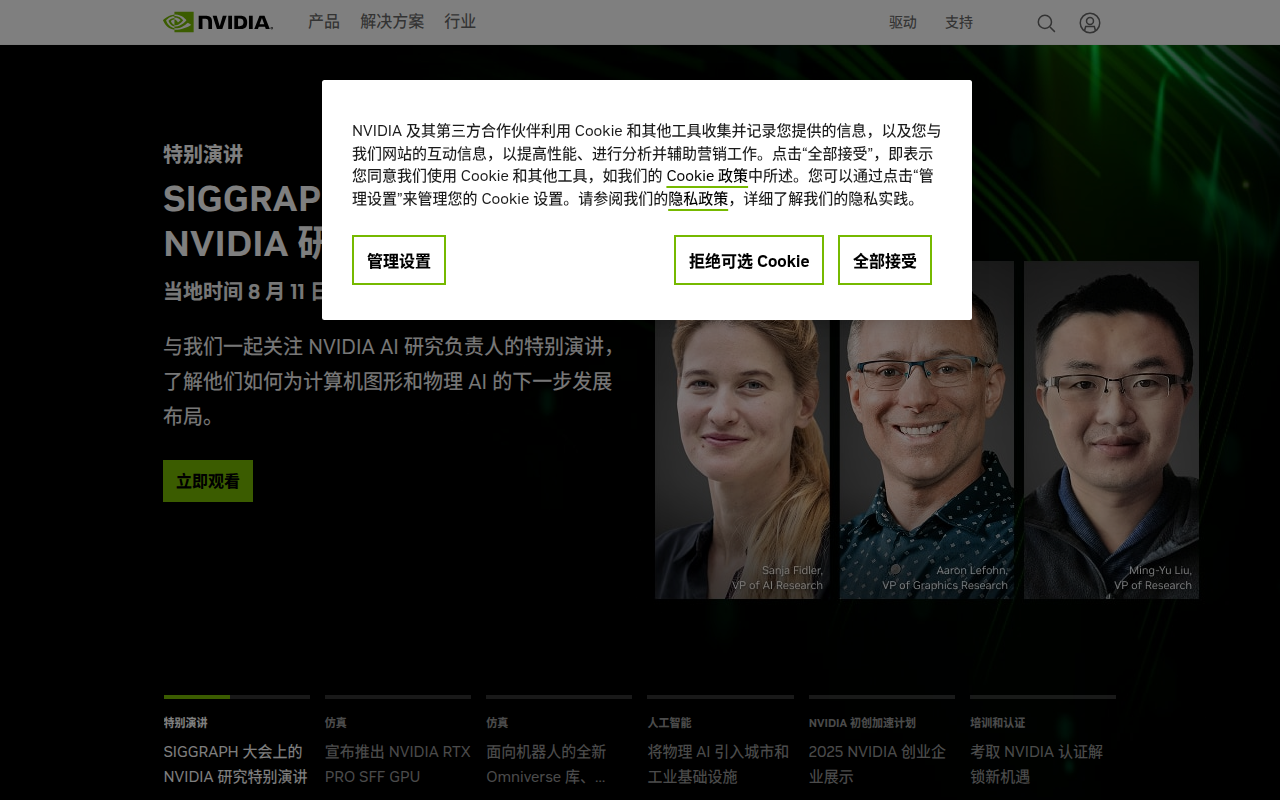Select Ming-Yu Liu's portrait
The height and width of the screenshot is (800, 1280).
coord(1111,430)
